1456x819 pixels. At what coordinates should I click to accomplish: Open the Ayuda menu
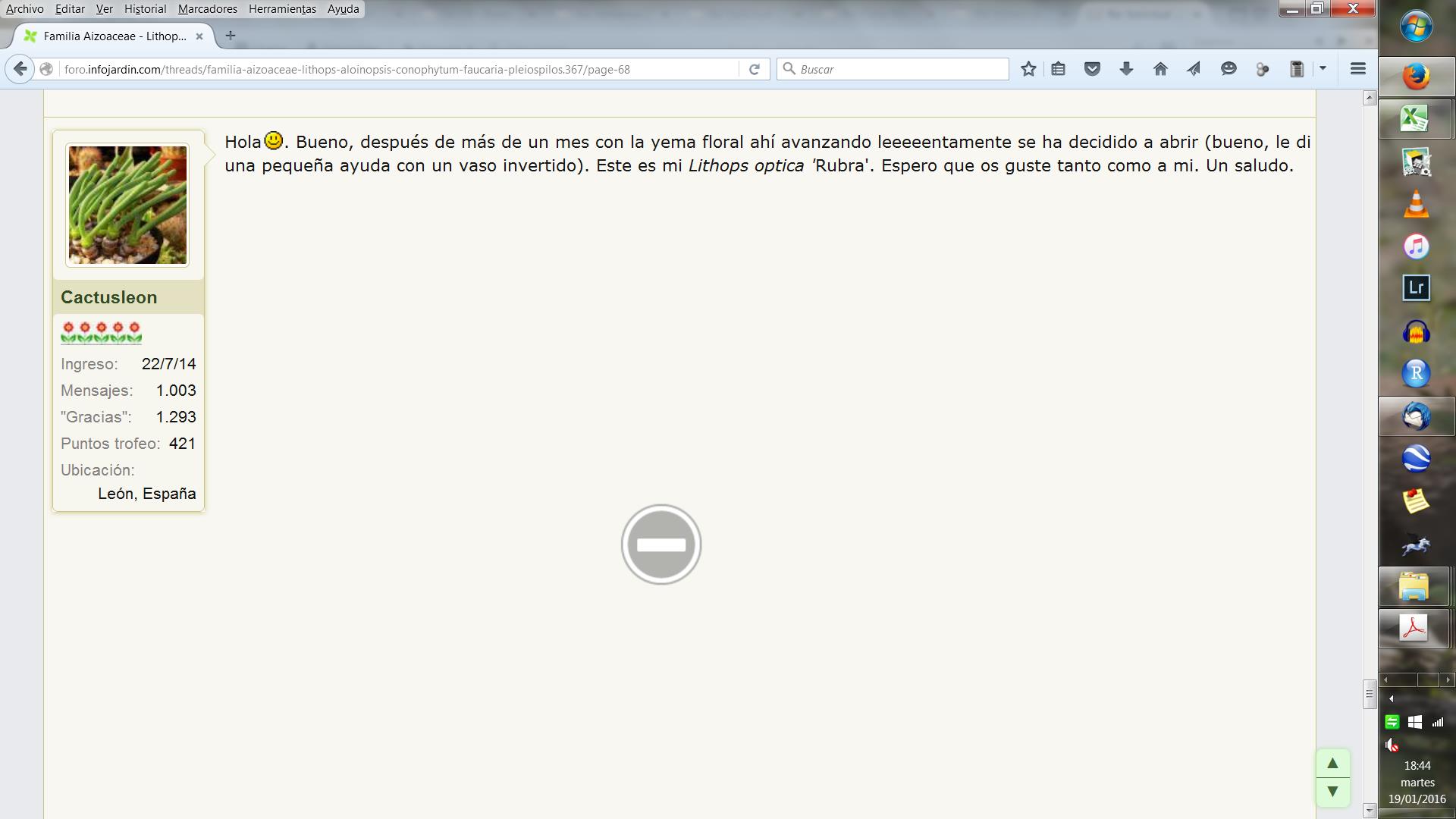click(343, 9)
